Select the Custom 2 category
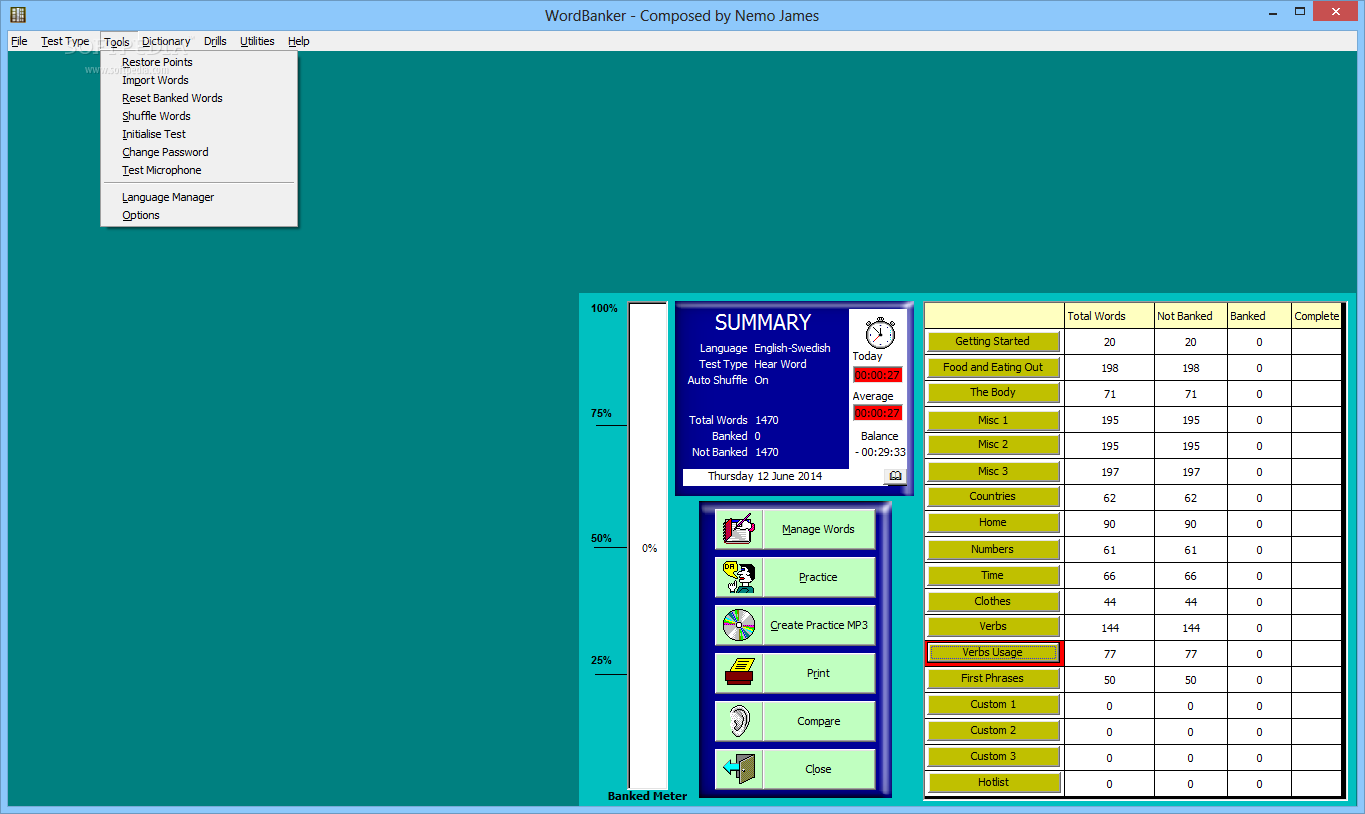This screenshot has height=814, width=1365. click(x=993, y=730)
